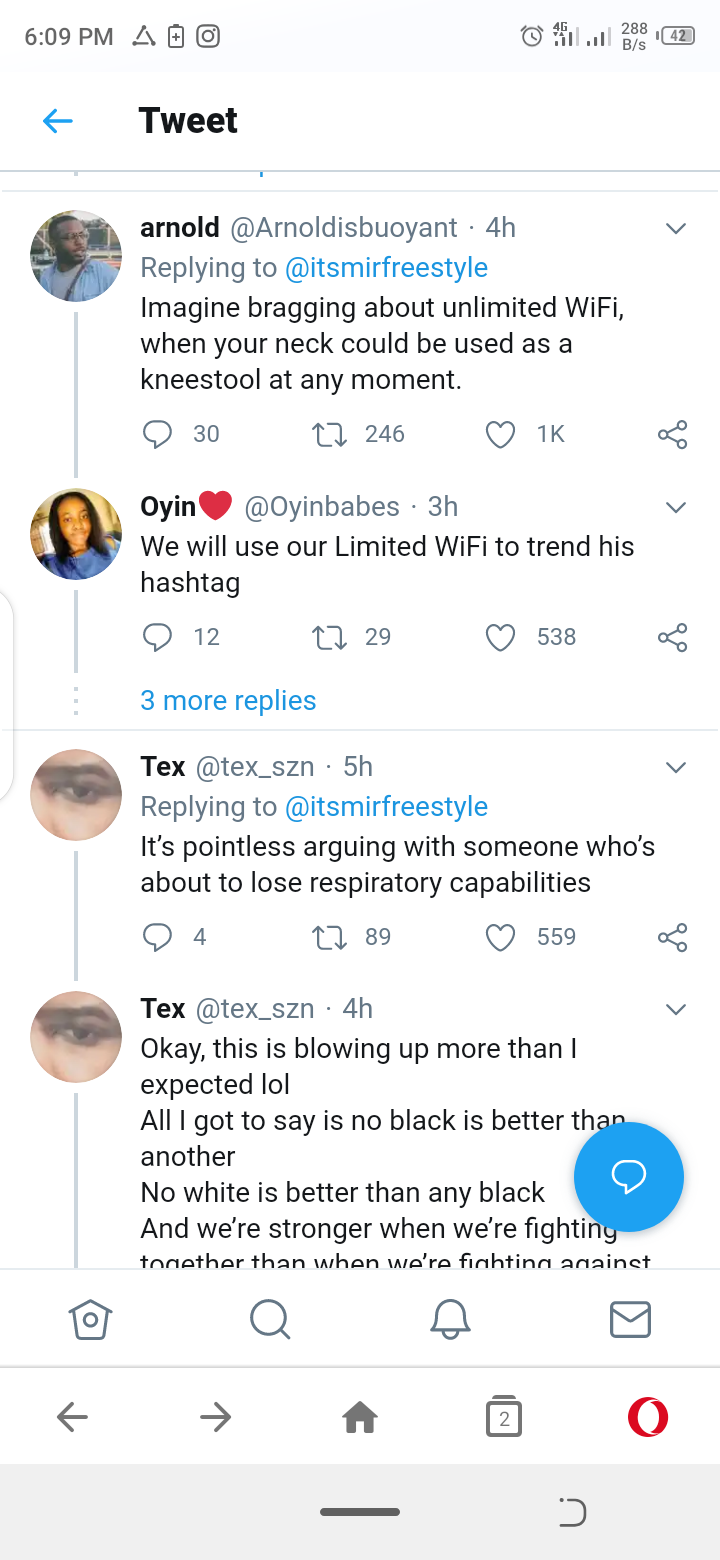Open the Twitter Search tab
Screen dimensions: 720x1560
pos(270,1319)
